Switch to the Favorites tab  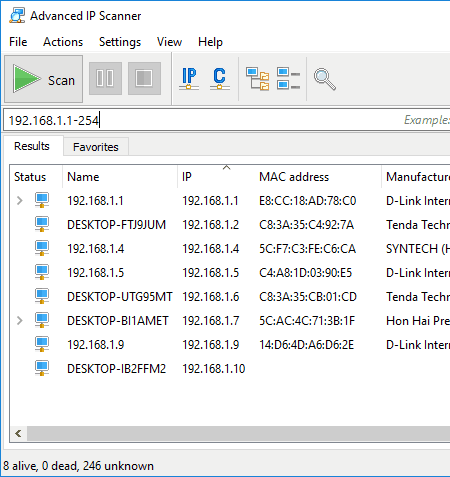pos(96,147)
